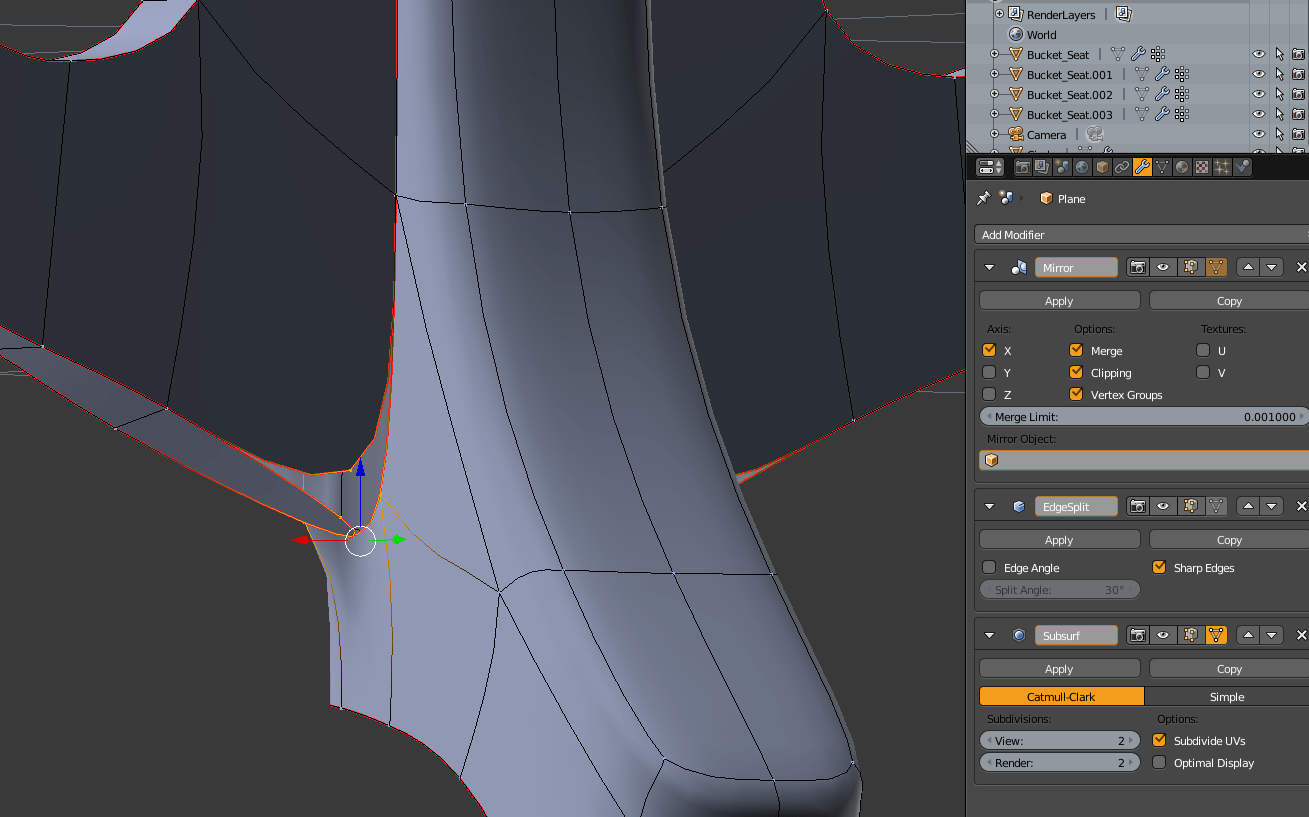Toggle EdgeSplit modifier render camera icon
The image size is (1309, 817).
point(1137,506)
